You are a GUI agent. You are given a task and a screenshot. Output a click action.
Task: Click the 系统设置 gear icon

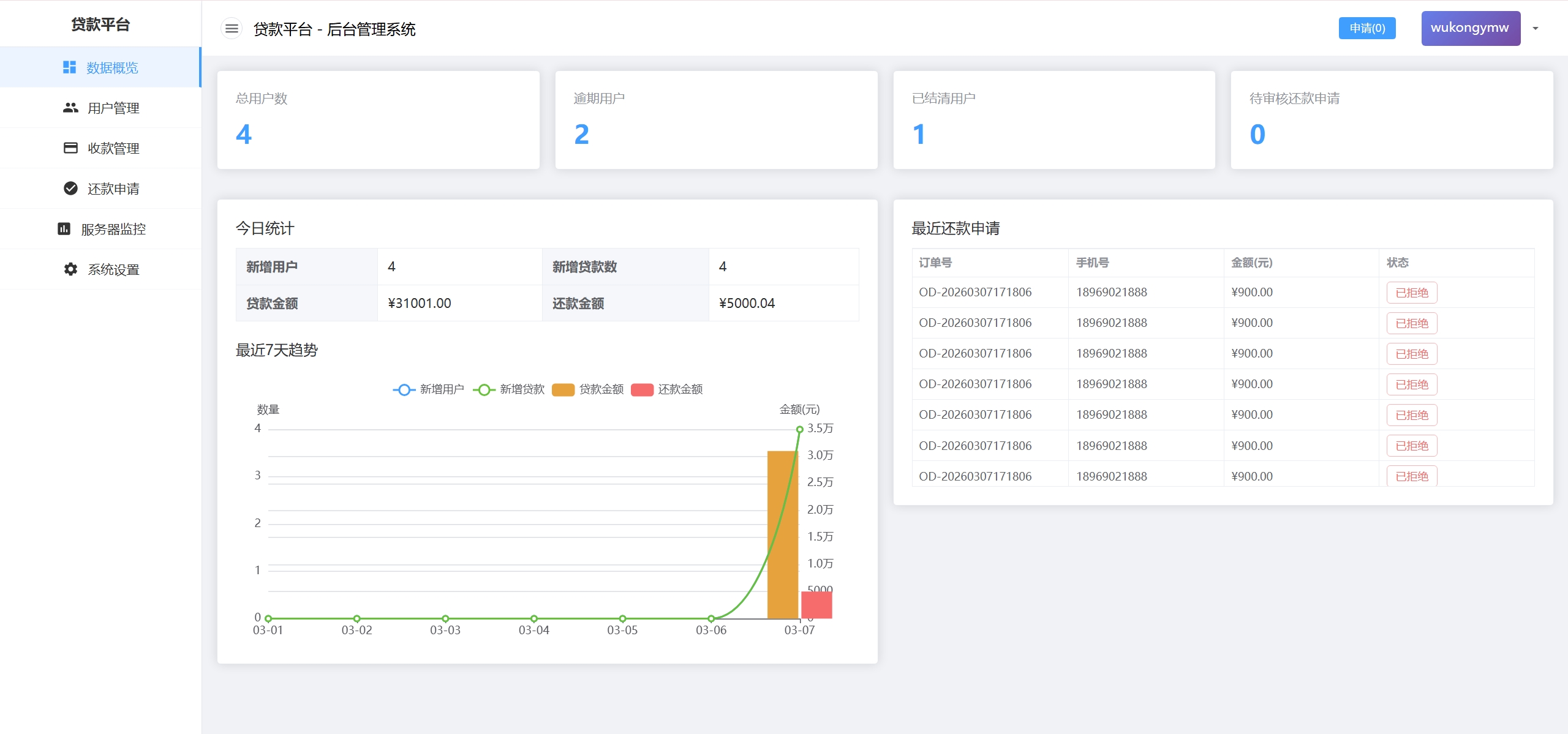70,269
